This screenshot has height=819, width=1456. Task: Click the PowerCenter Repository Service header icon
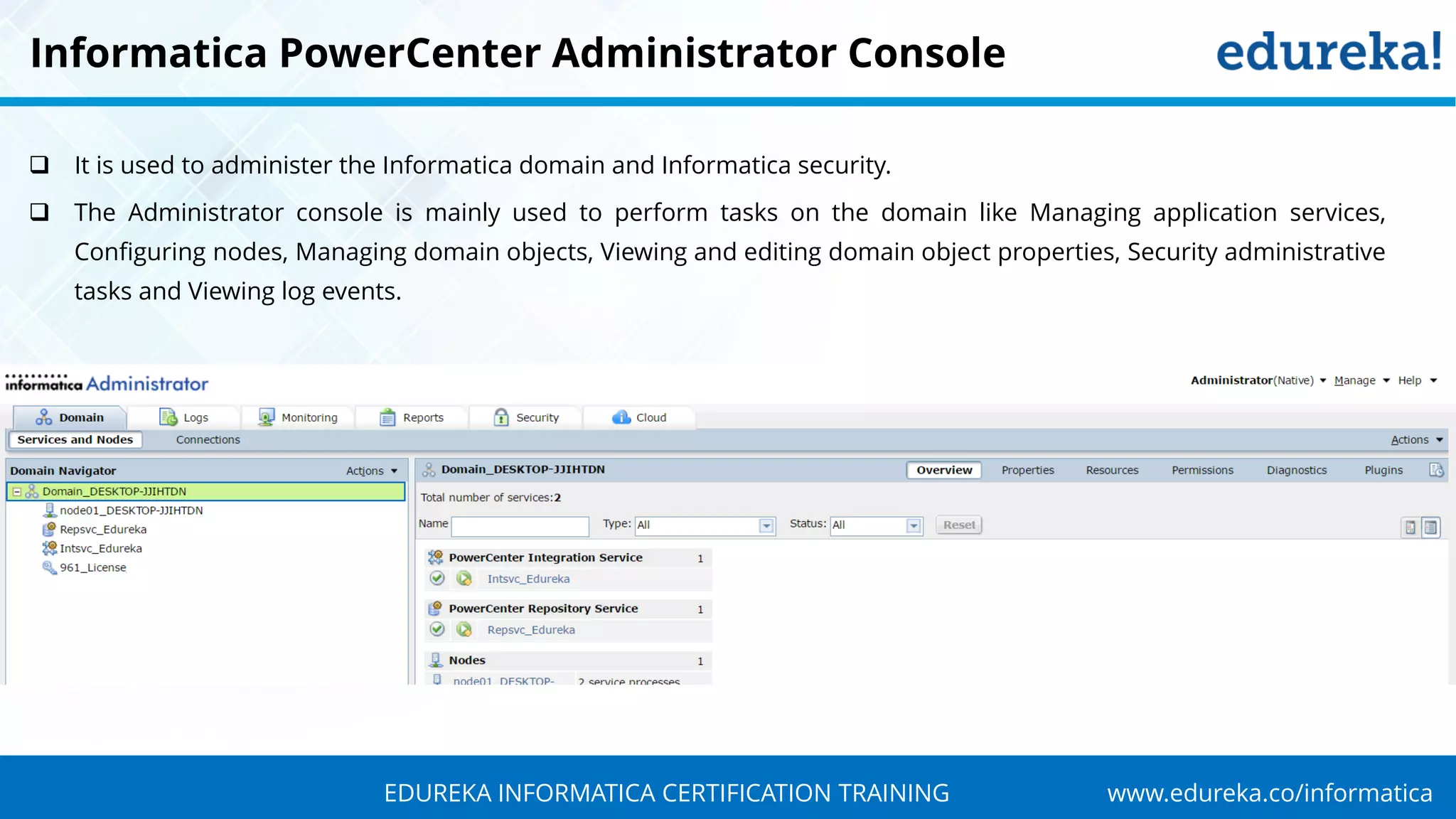pos(436,609)
